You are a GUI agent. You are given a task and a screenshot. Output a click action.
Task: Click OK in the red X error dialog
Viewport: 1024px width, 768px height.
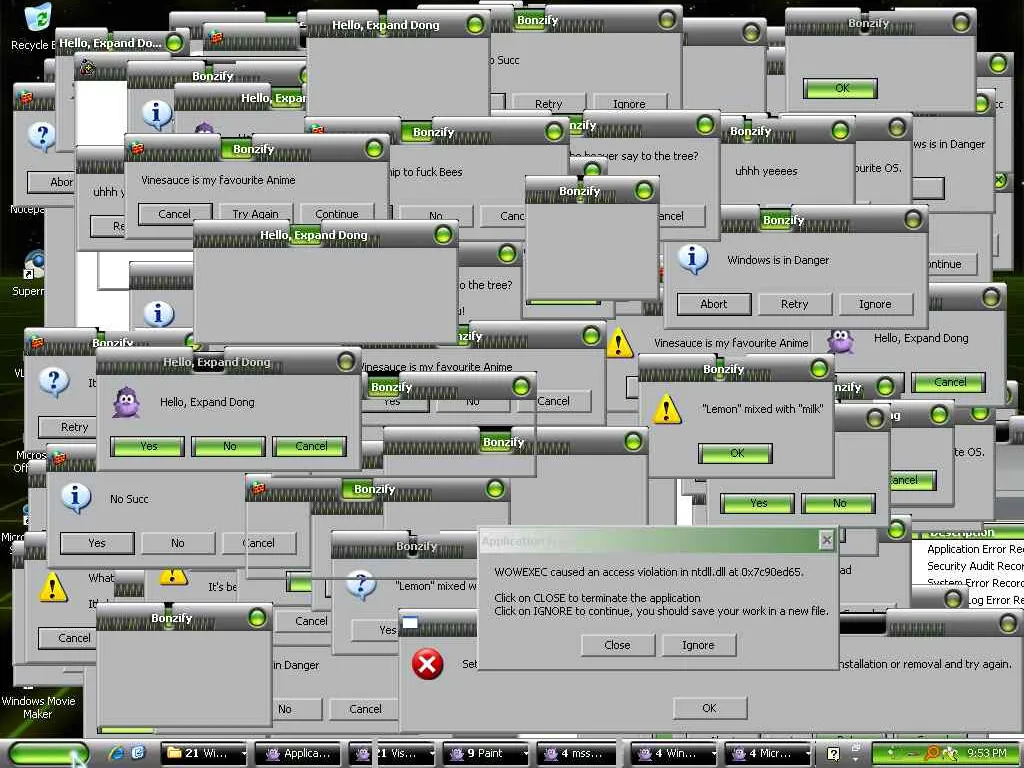tap(709, 707)
